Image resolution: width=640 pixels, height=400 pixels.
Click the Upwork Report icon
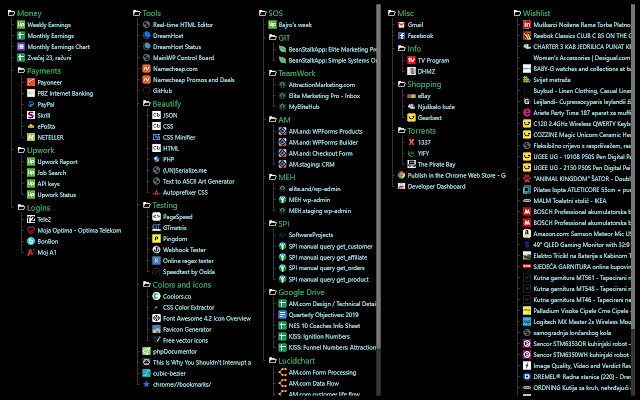click(x=31, y=162)
